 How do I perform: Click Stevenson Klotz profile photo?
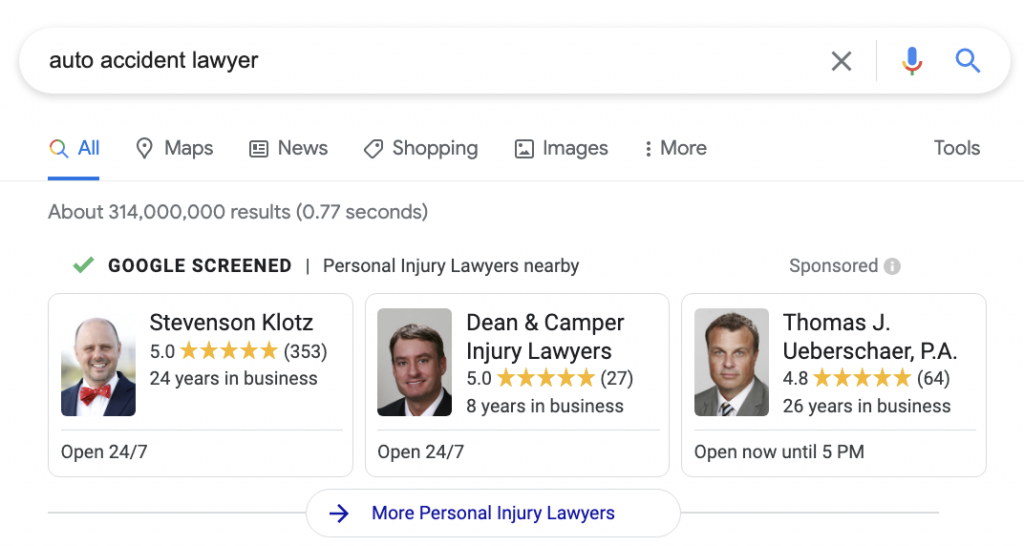point(98,367)
